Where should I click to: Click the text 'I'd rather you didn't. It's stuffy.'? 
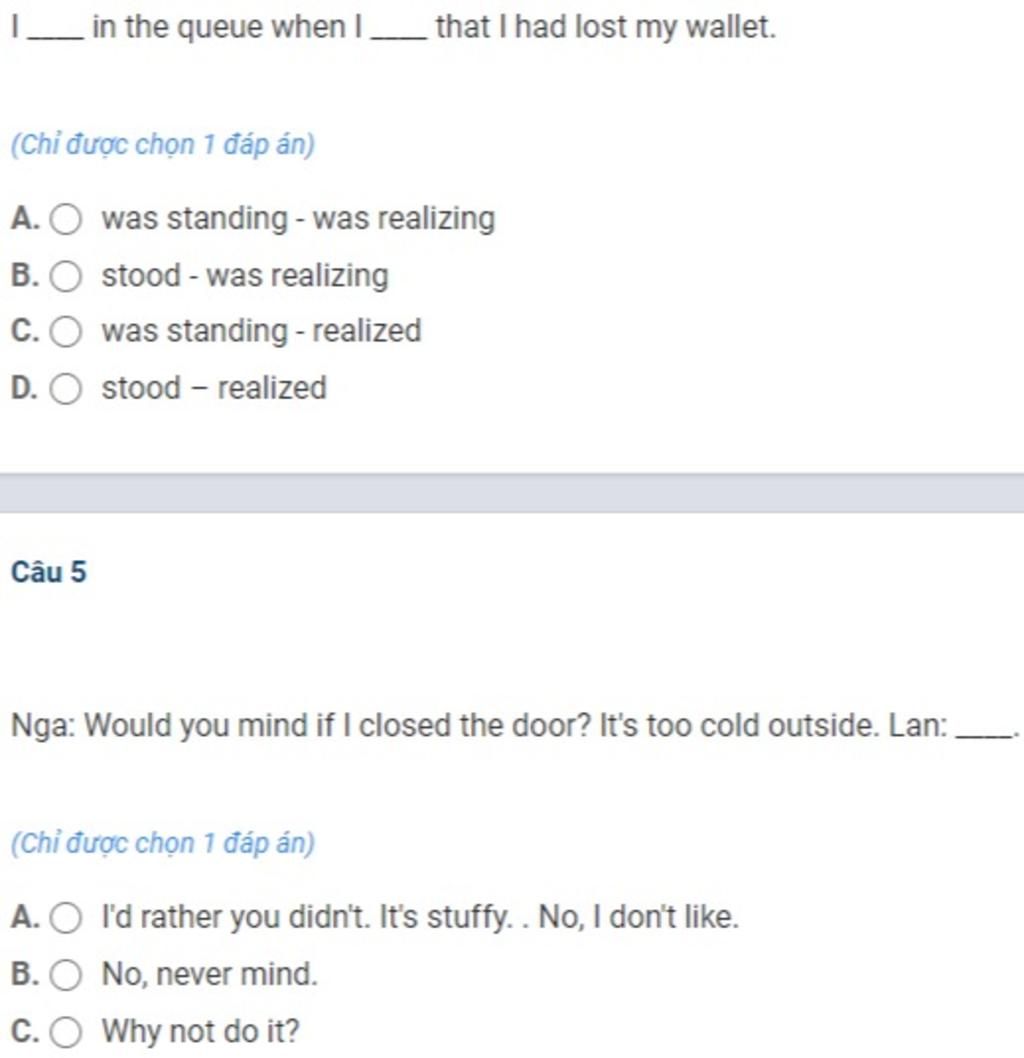click(x=307, y=917)
